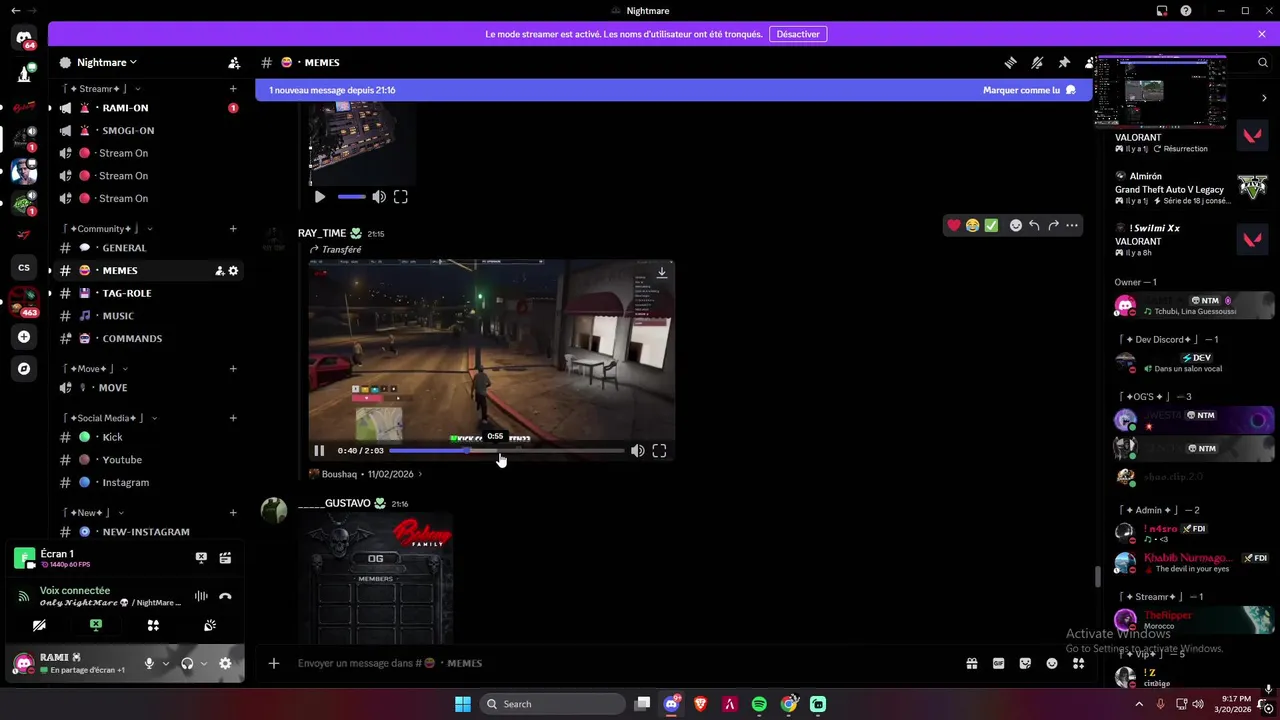Pause the GTA video playback
Viewport: 1280px width, 720px height.
pos(319,451)
